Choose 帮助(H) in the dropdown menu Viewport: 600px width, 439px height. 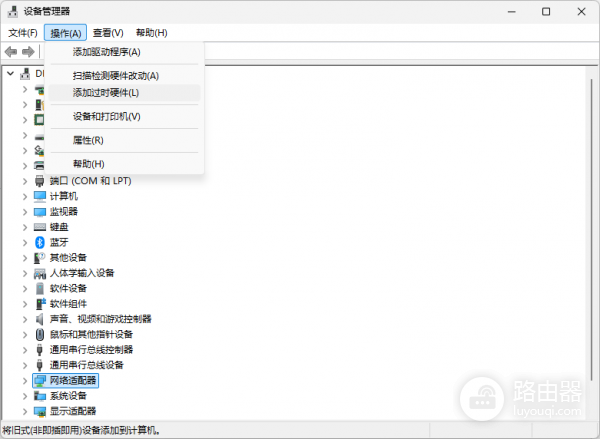tap(124, 164)
